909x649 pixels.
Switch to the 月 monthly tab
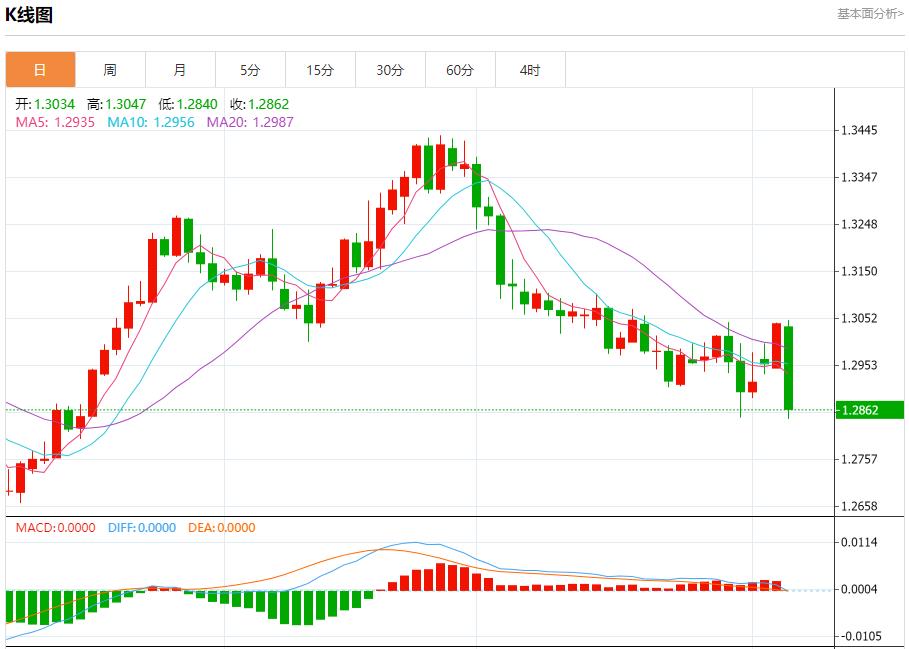coord(180,70)
